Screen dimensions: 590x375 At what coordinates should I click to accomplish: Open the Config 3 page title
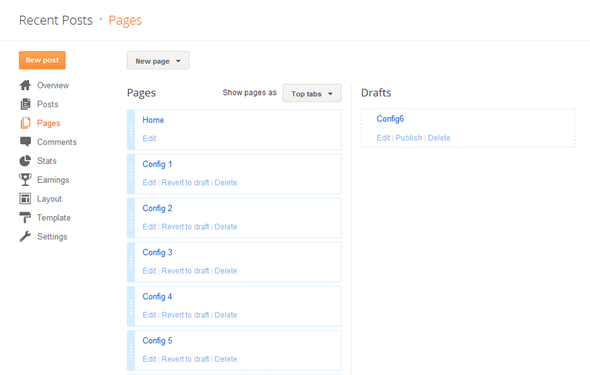pos(157,252)
